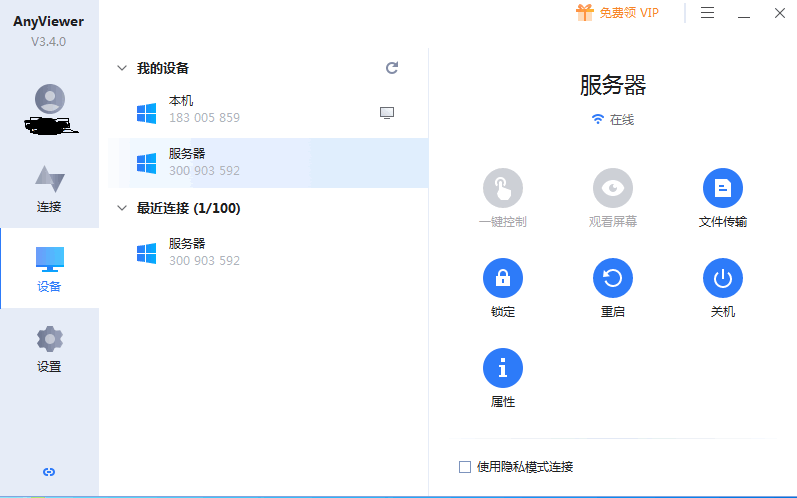
Task: Collapse the Recent Connections (最近连接) section
Action: coord(122,209)
